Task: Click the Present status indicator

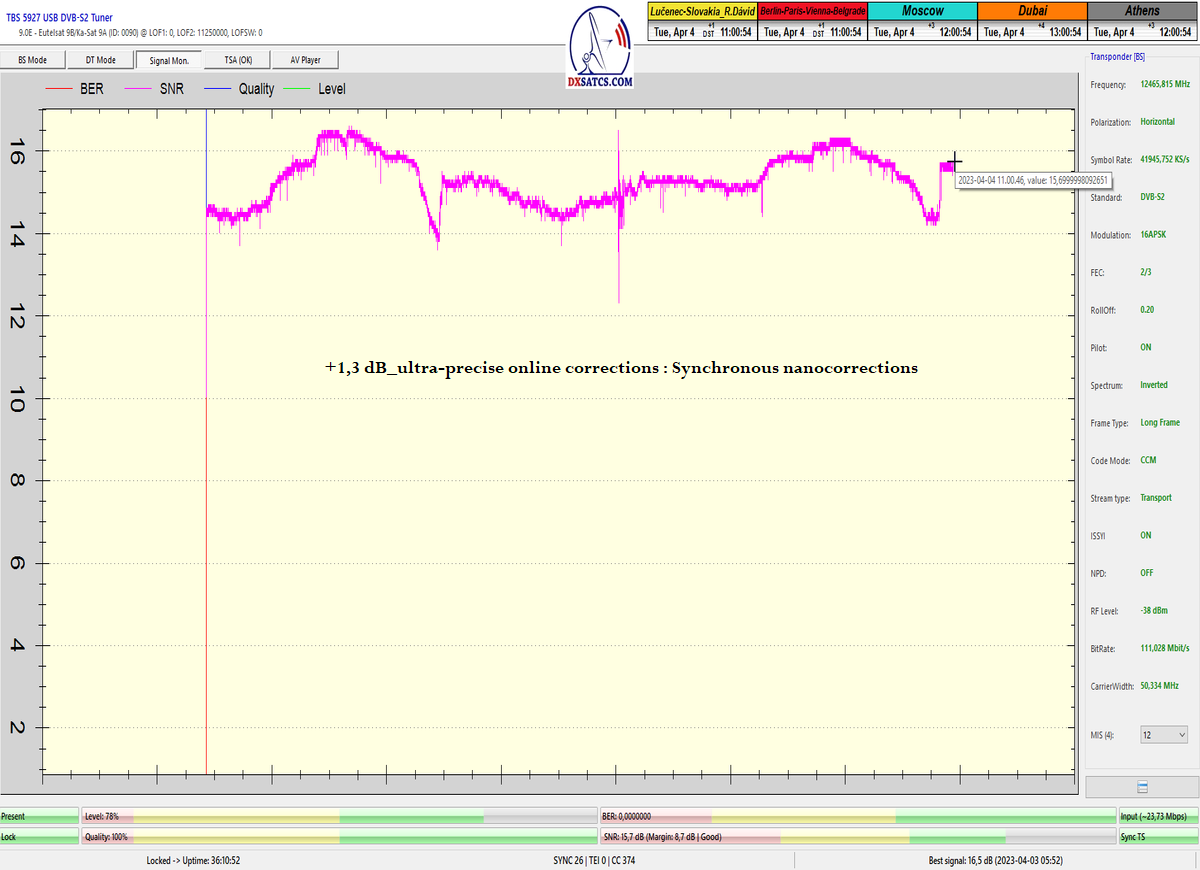Action: click(x=39, y=816)
